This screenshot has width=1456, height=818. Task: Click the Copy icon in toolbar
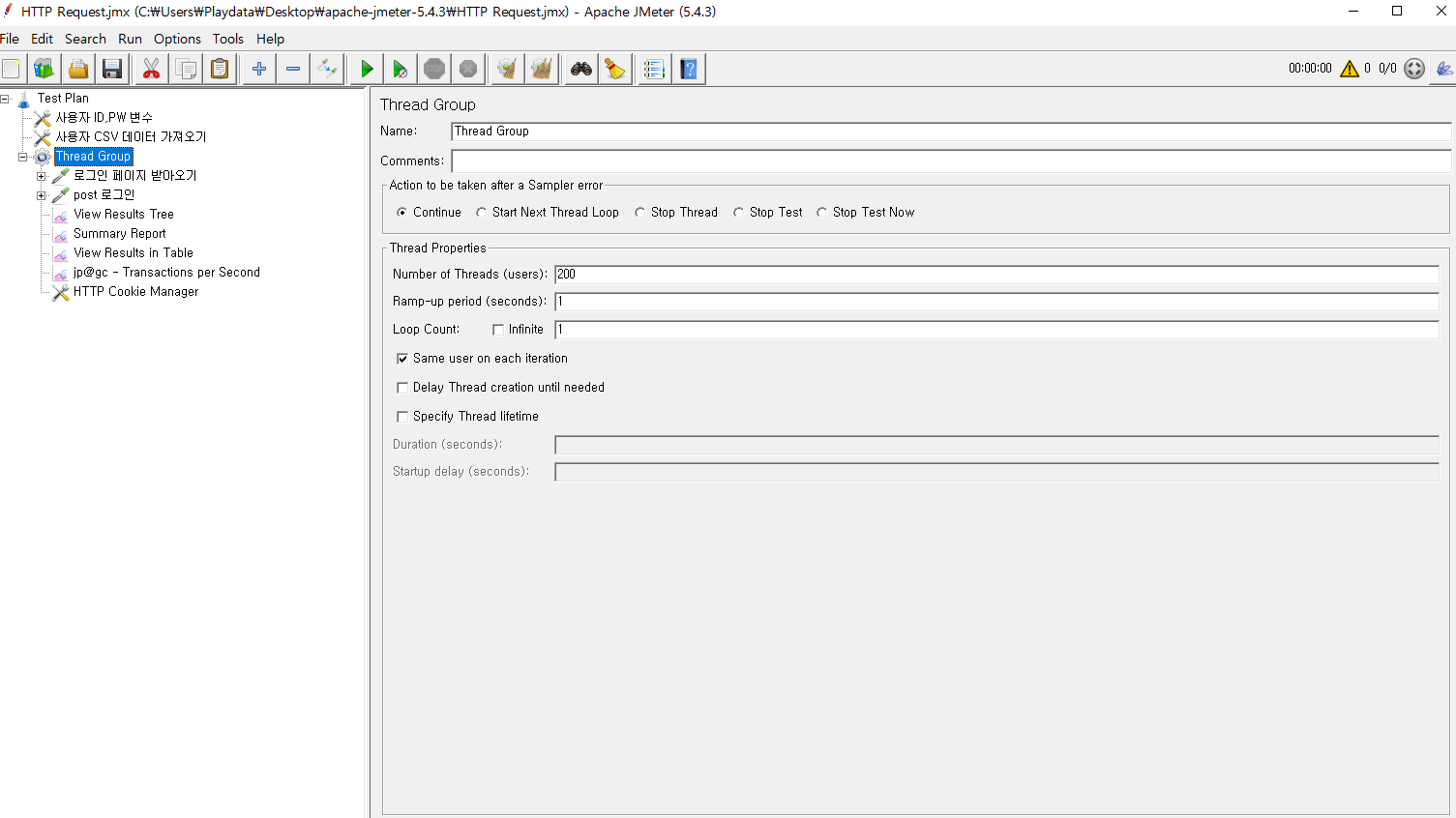[186, 69]
